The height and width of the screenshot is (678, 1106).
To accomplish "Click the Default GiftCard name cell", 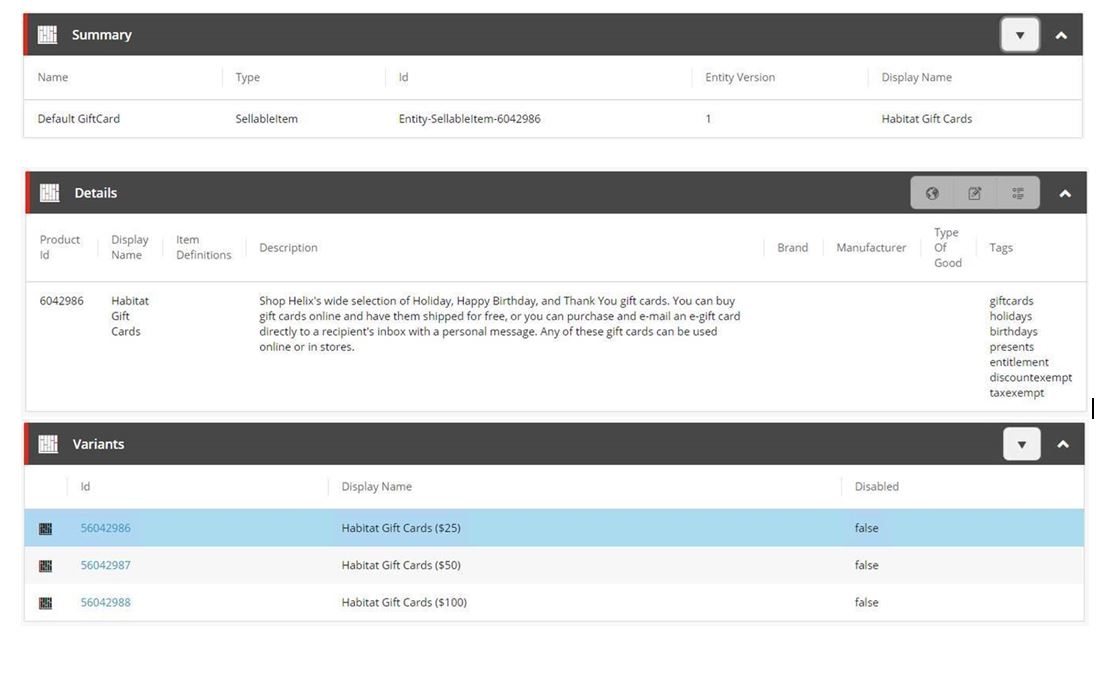I will point(78,119).
